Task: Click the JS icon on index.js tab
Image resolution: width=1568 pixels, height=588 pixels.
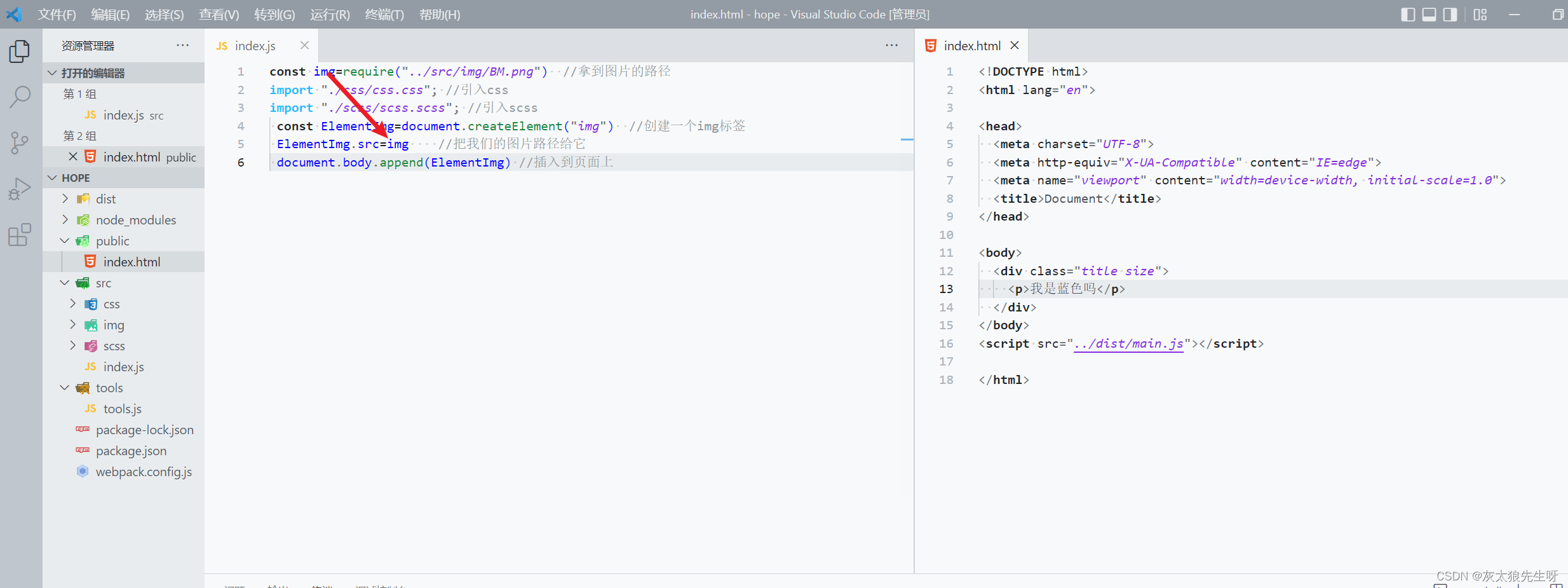Action: click(222, 46)
